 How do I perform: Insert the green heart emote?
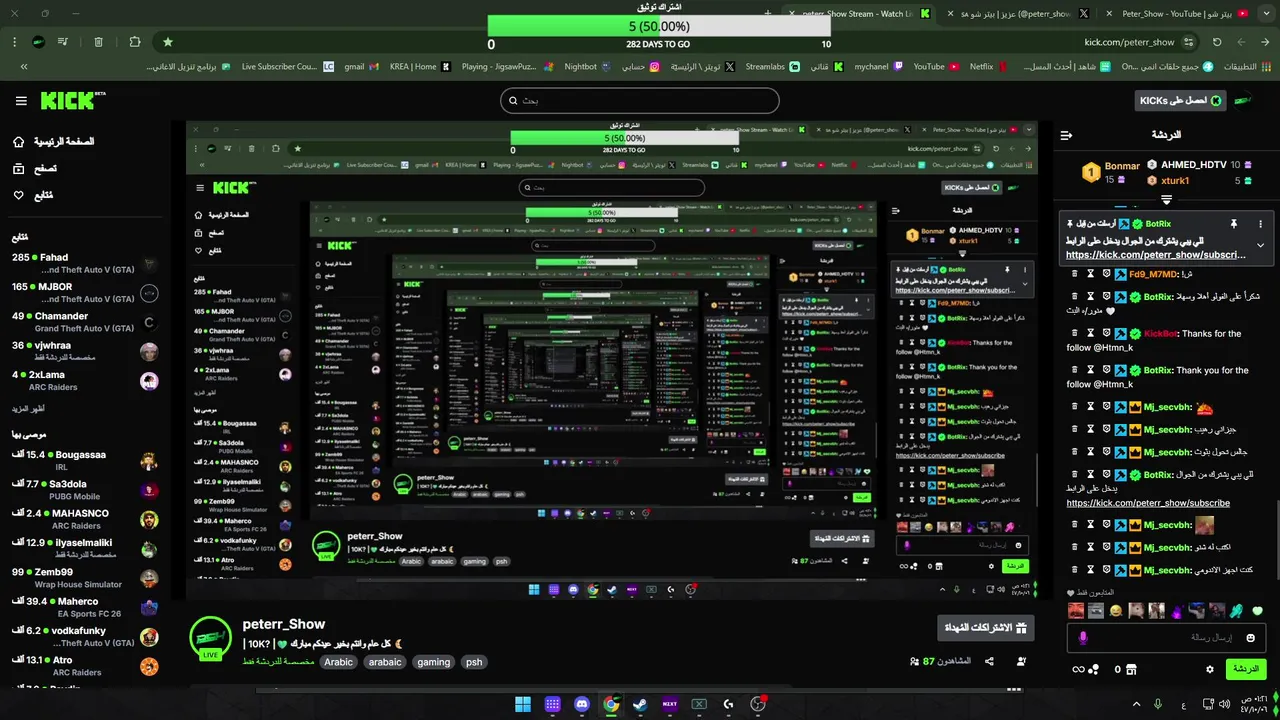click(x=1258, y=611)
